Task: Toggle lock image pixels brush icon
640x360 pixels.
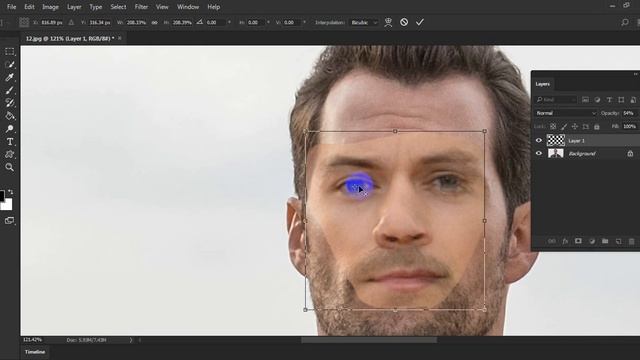Action: [x=564, y=127]
